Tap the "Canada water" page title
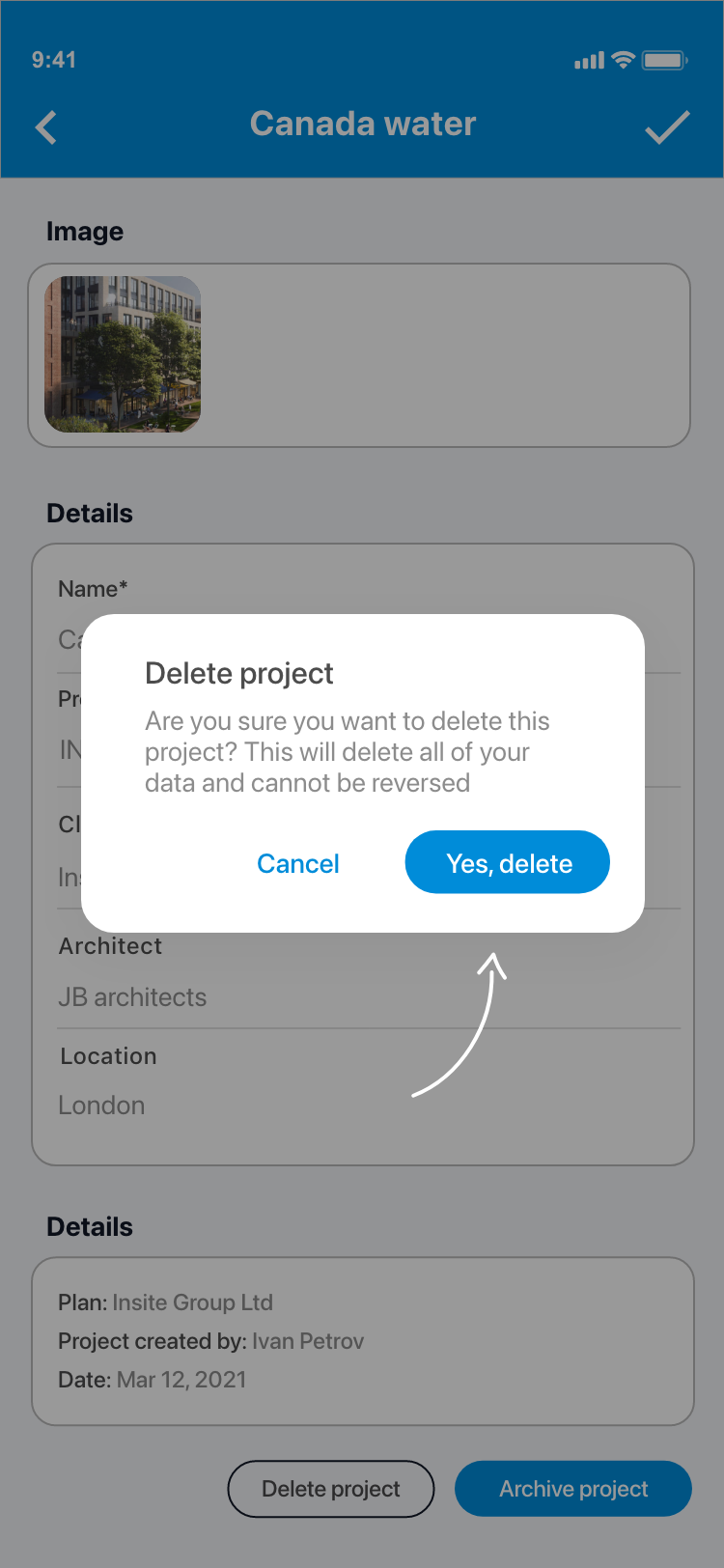 pos(363,124)
